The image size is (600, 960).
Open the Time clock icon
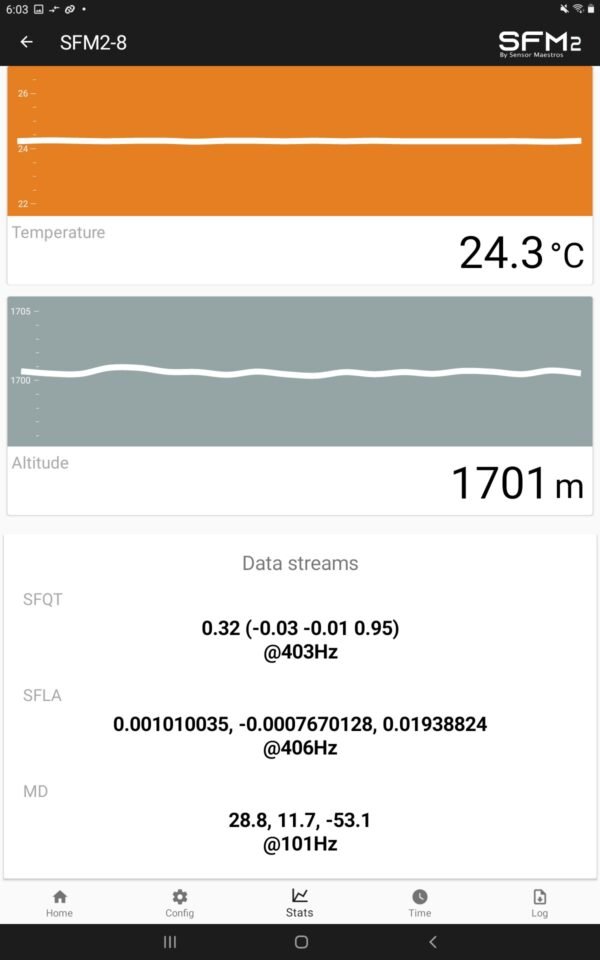coord(419,897)
